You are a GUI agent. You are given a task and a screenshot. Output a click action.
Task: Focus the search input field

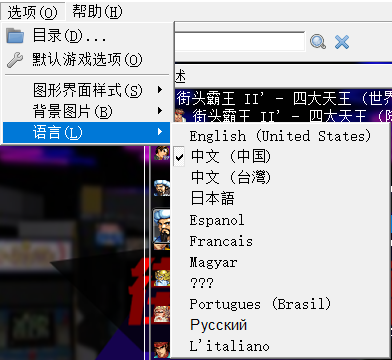(240, 42)
